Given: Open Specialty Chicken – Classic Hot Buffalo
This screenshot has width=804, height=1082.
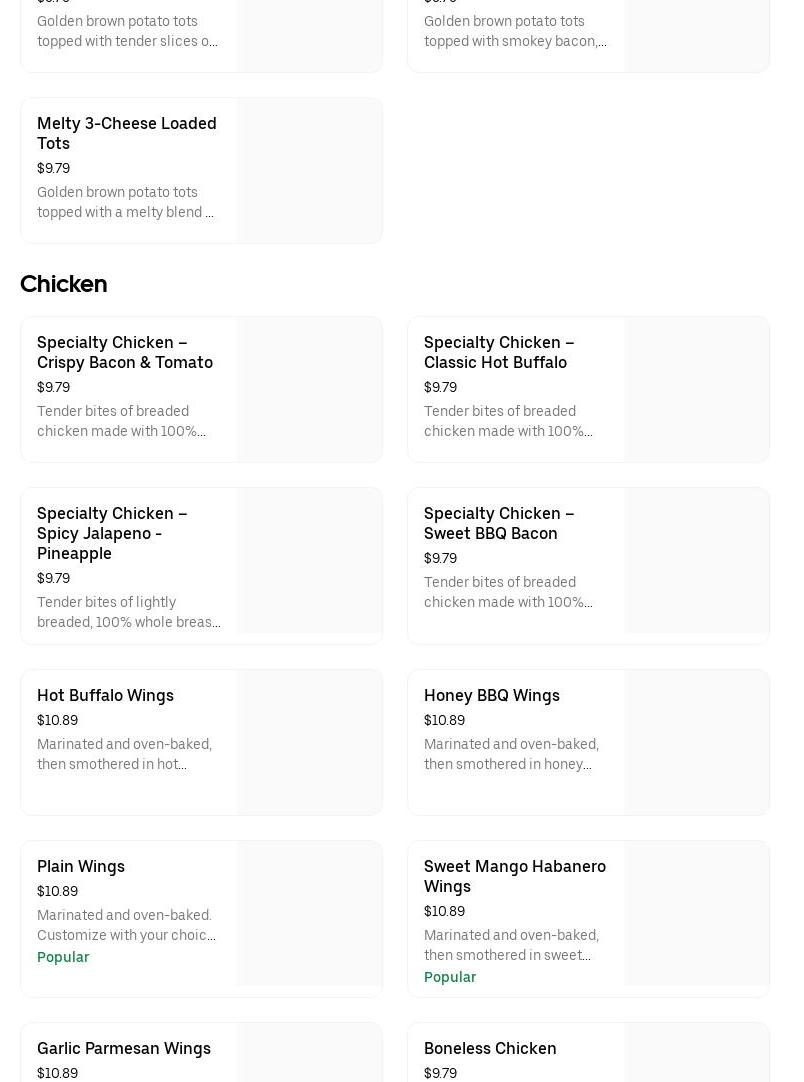Looking at the screenshot, I should point(499,352).
